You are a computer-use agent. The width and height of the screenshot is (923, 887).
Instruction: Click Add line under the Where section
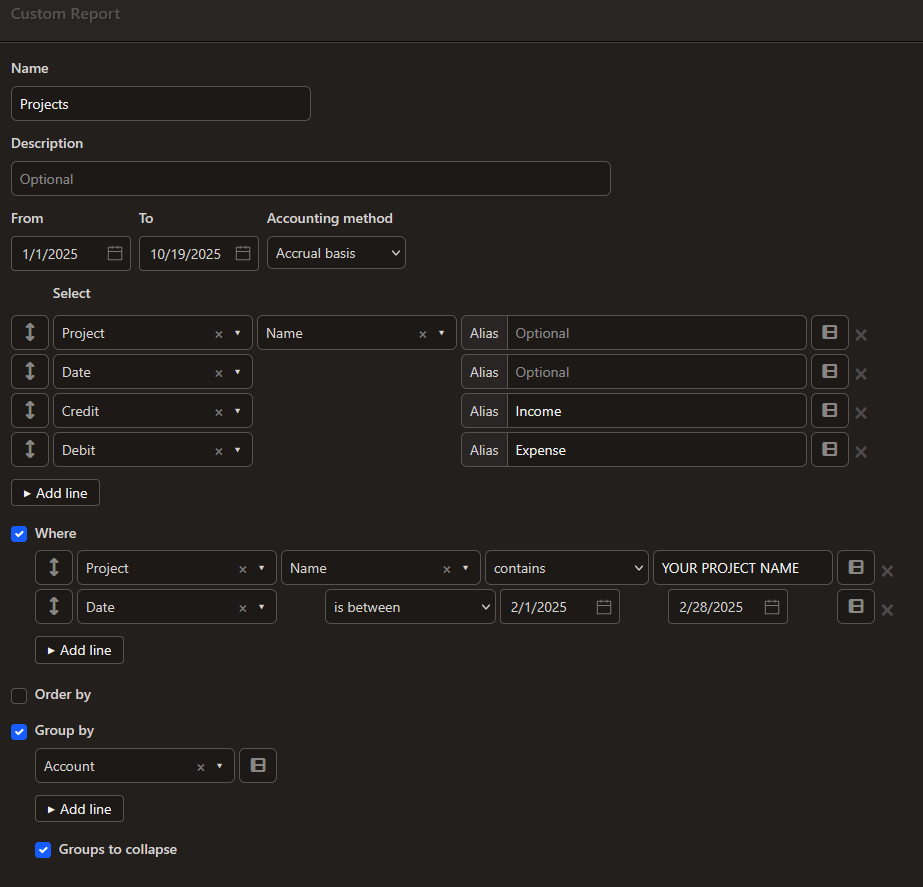click(x=79, y=650)
